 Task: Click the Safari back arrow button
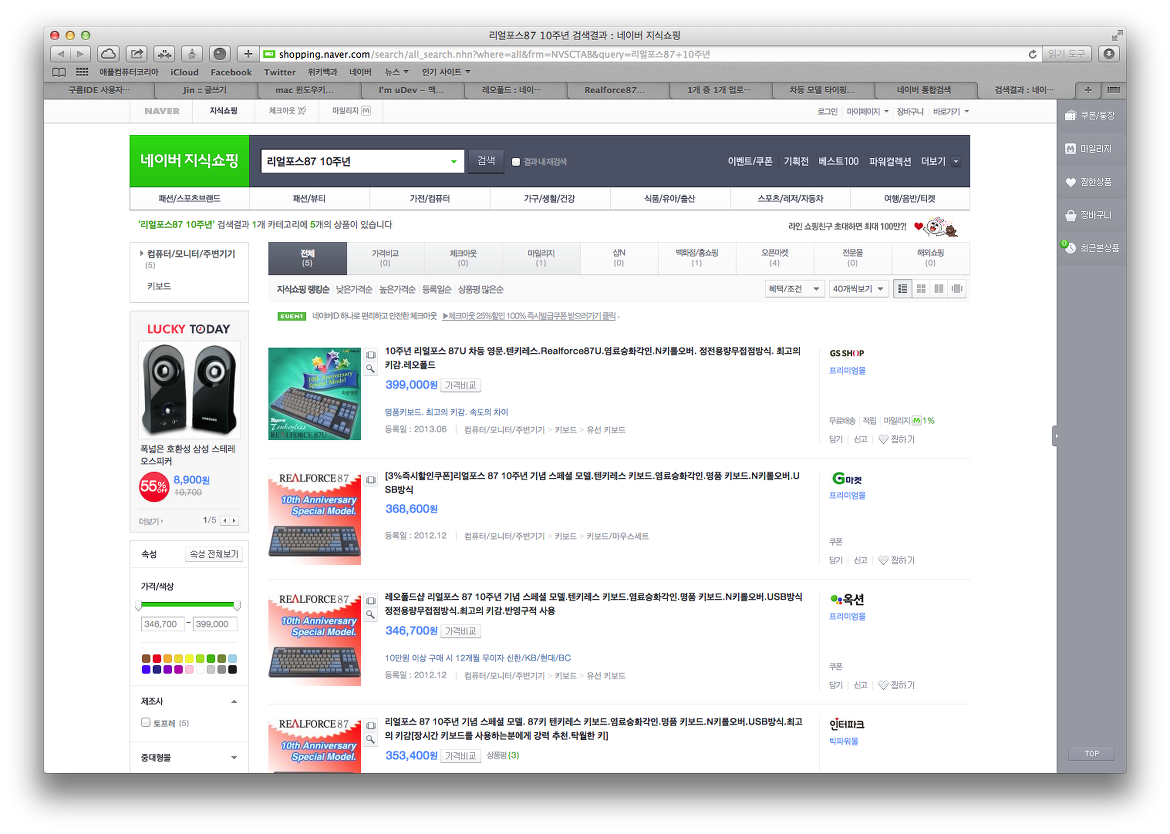click(x=60, y=54)
